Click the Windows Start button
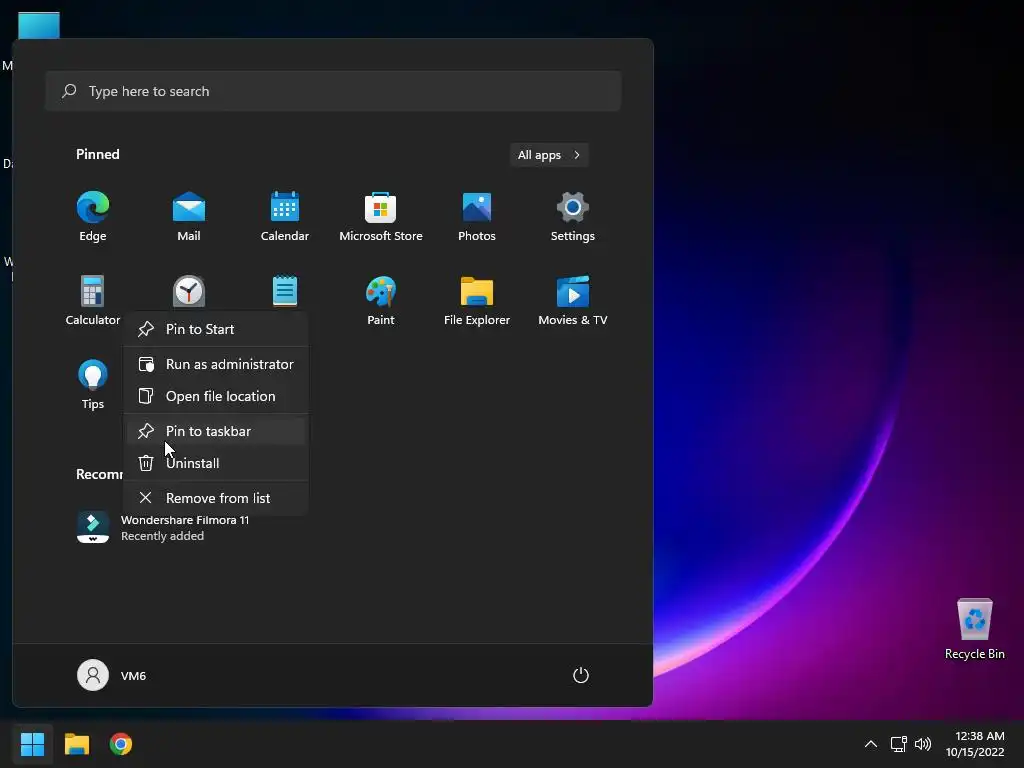Viewport: 1024px width, 768px height. pyautogui.click(x=33, y=744)
